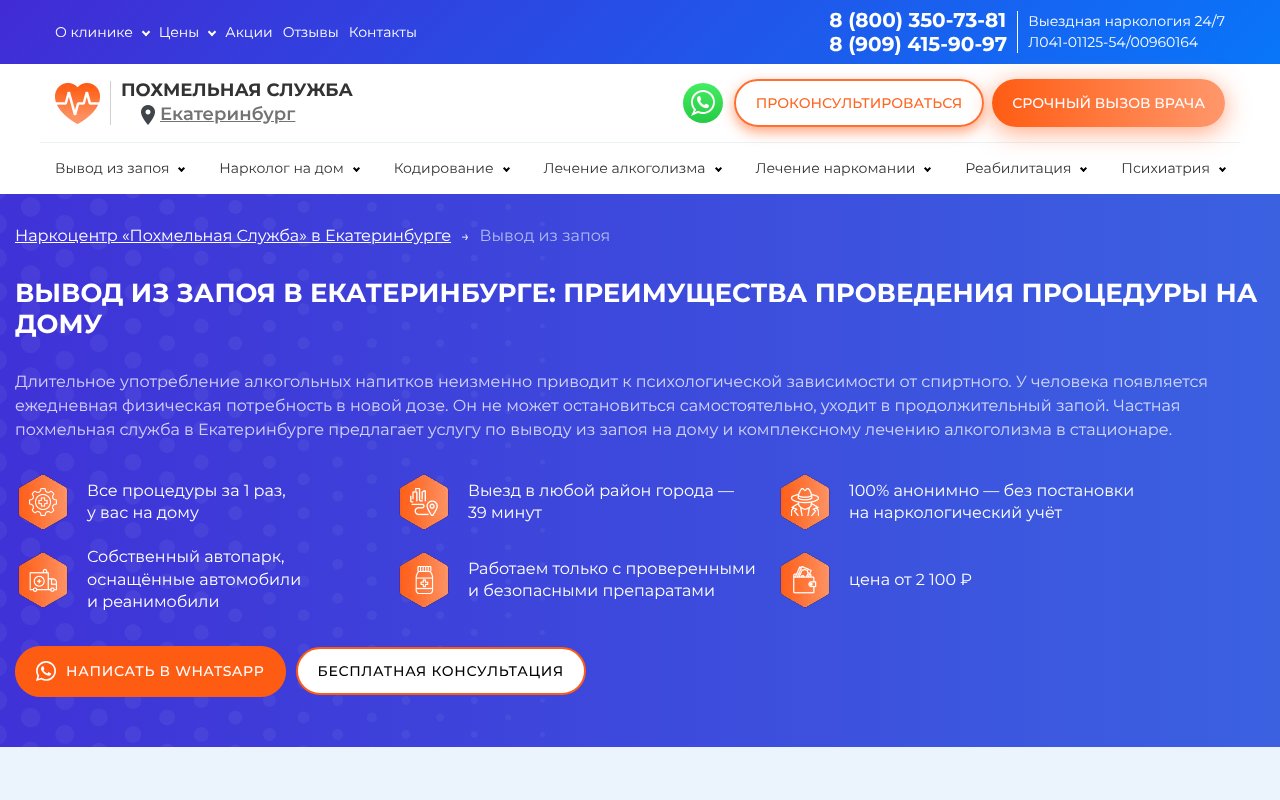
Task: Click the anonymity hexagon icon
Action: [x=805, y=501]
